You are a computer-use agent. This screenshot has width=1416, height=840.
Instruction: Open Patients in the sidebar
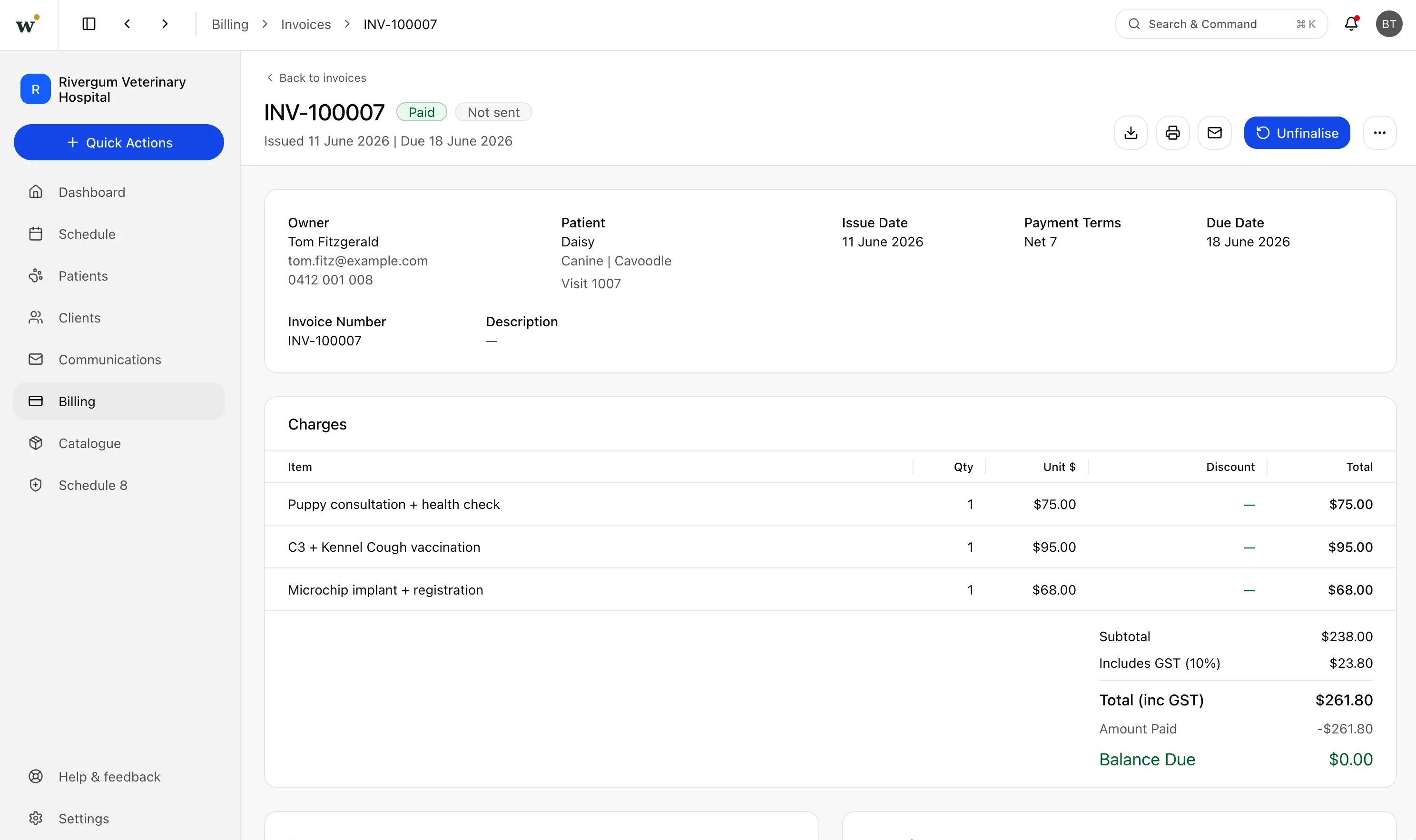[119, 276]
